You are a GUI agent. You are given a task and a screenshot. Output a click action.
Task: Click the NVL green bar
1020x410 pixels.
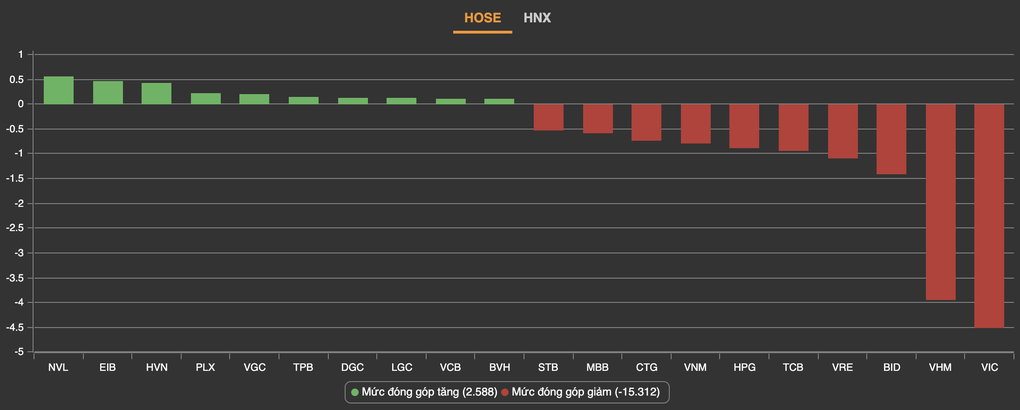click(x=58, y=90)
